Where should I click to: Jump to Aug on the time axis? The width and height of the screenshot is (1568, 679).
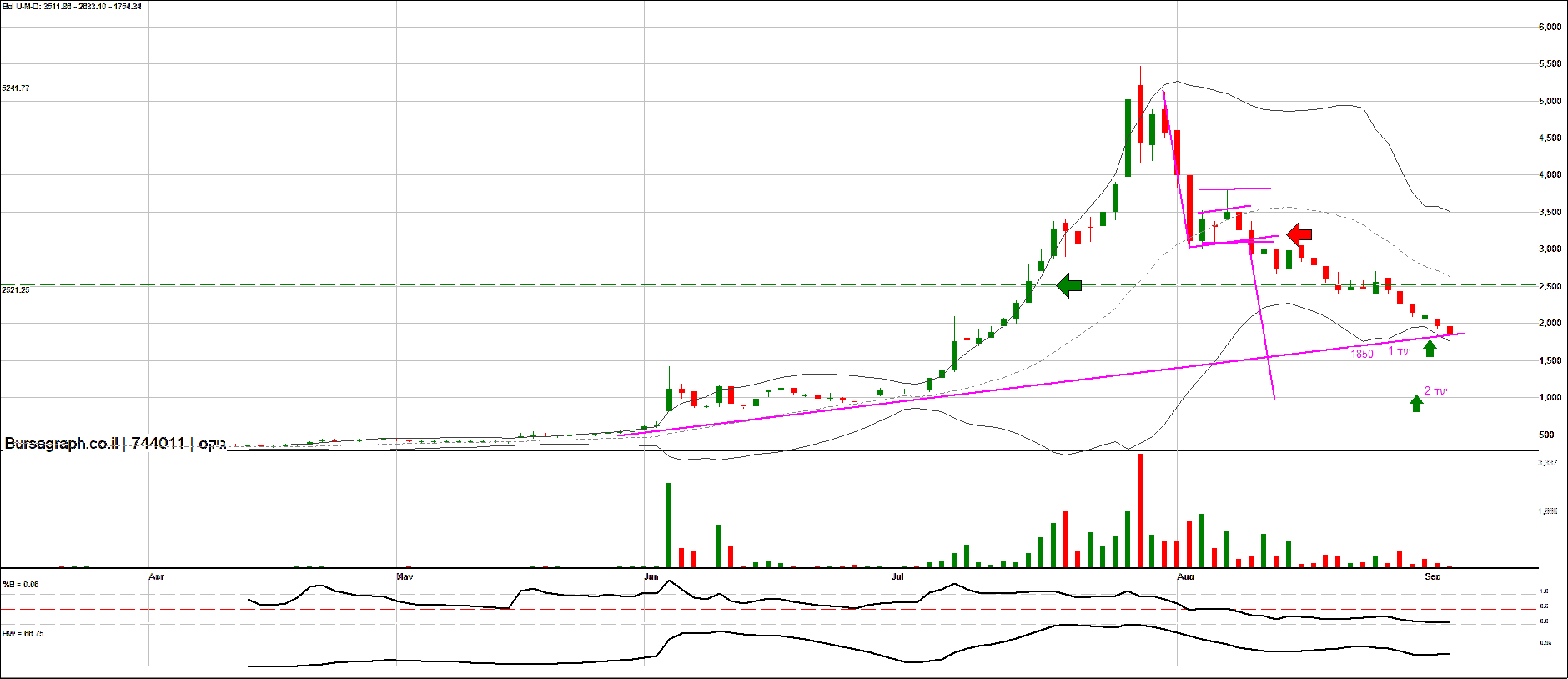1185,576
